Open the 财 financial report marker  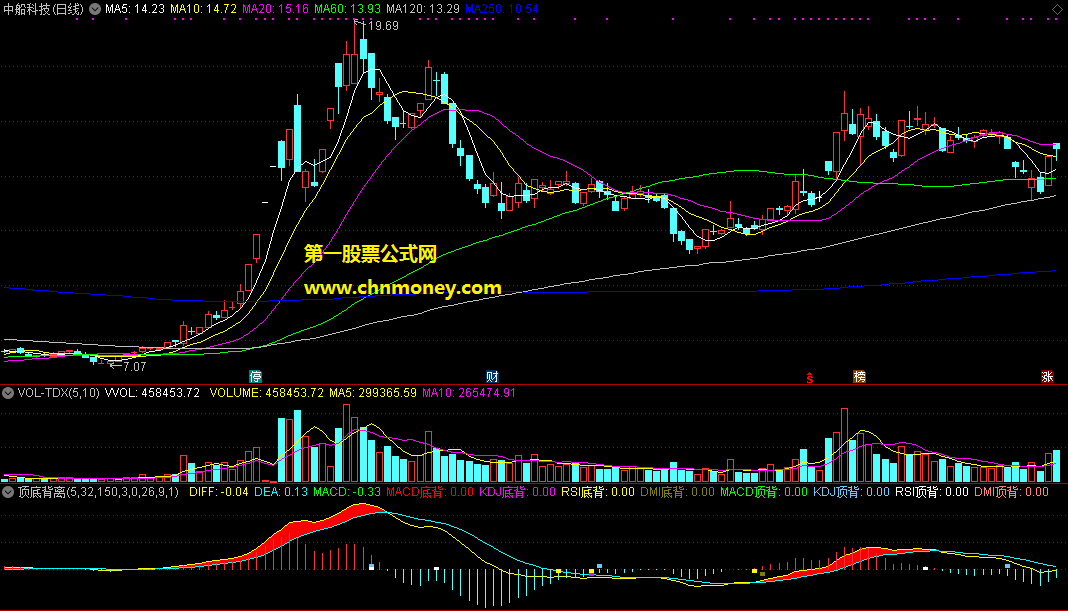point(492,377)
